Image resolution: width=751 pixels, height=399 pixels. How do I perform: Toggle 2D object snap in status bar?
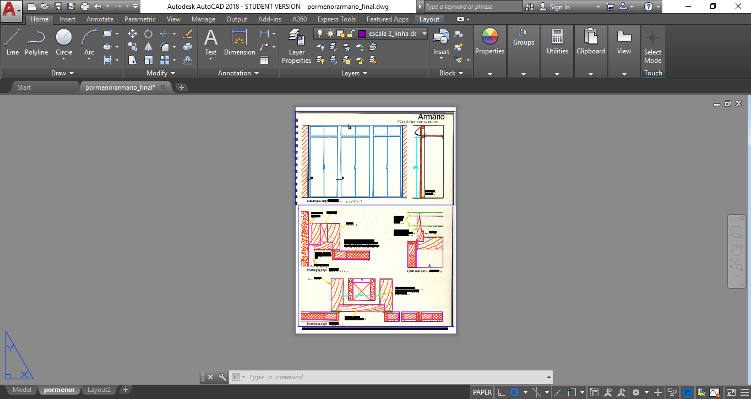point(571,392)
